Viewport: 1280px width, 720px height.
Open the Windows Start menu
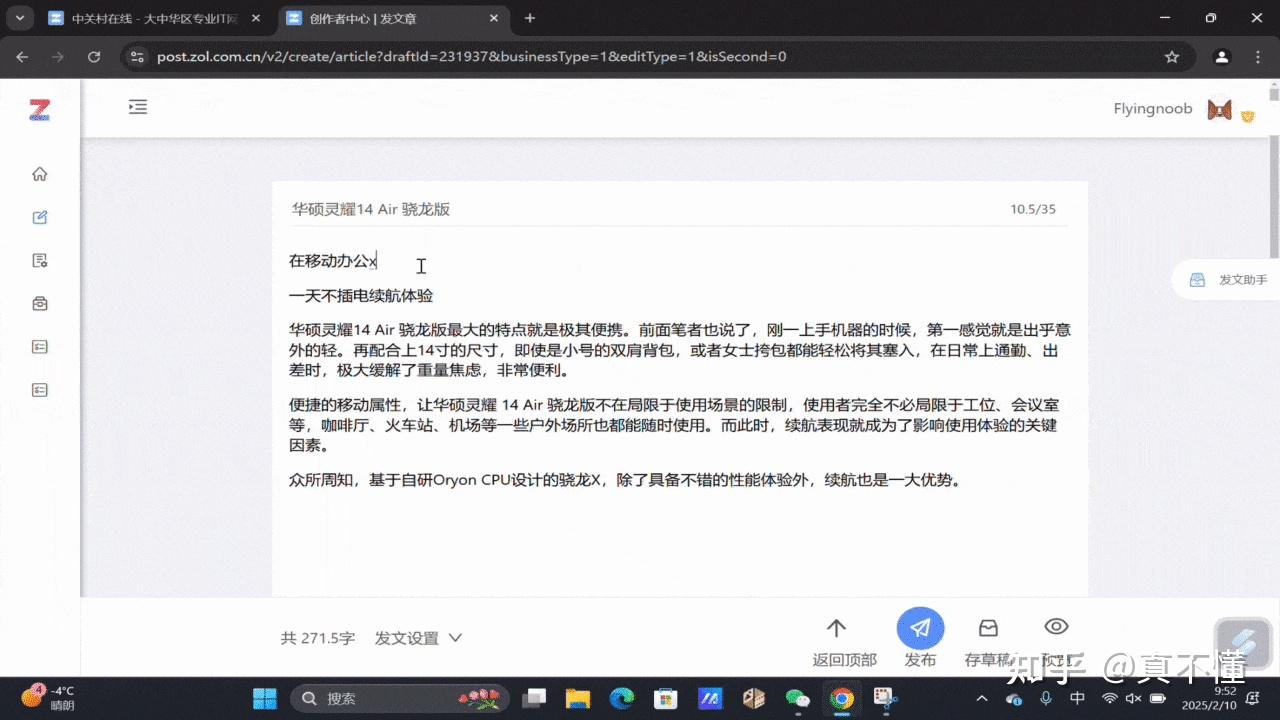(x=265, y=698)
